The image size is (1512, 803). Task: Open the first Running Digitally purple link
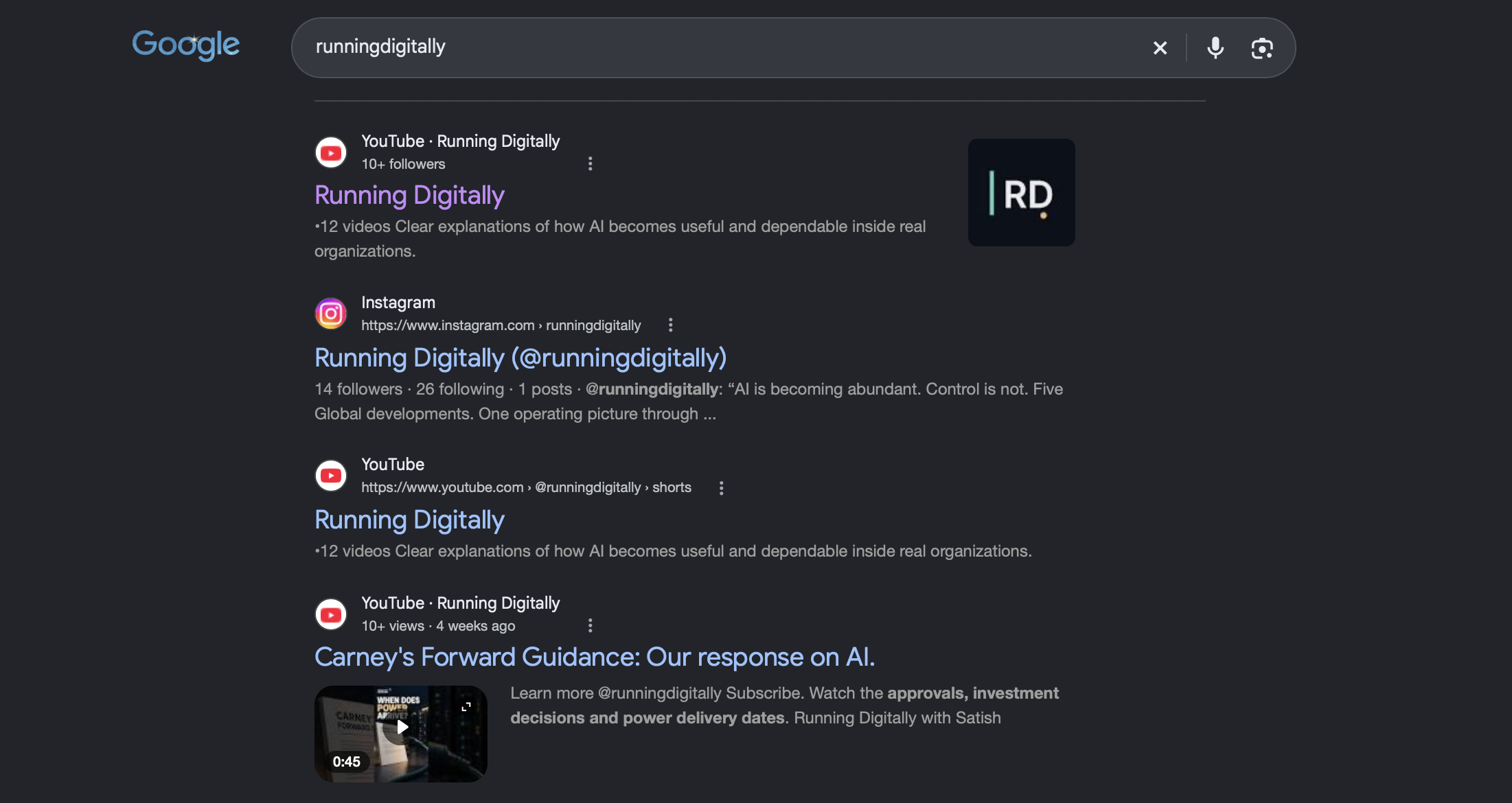(409, 196)
